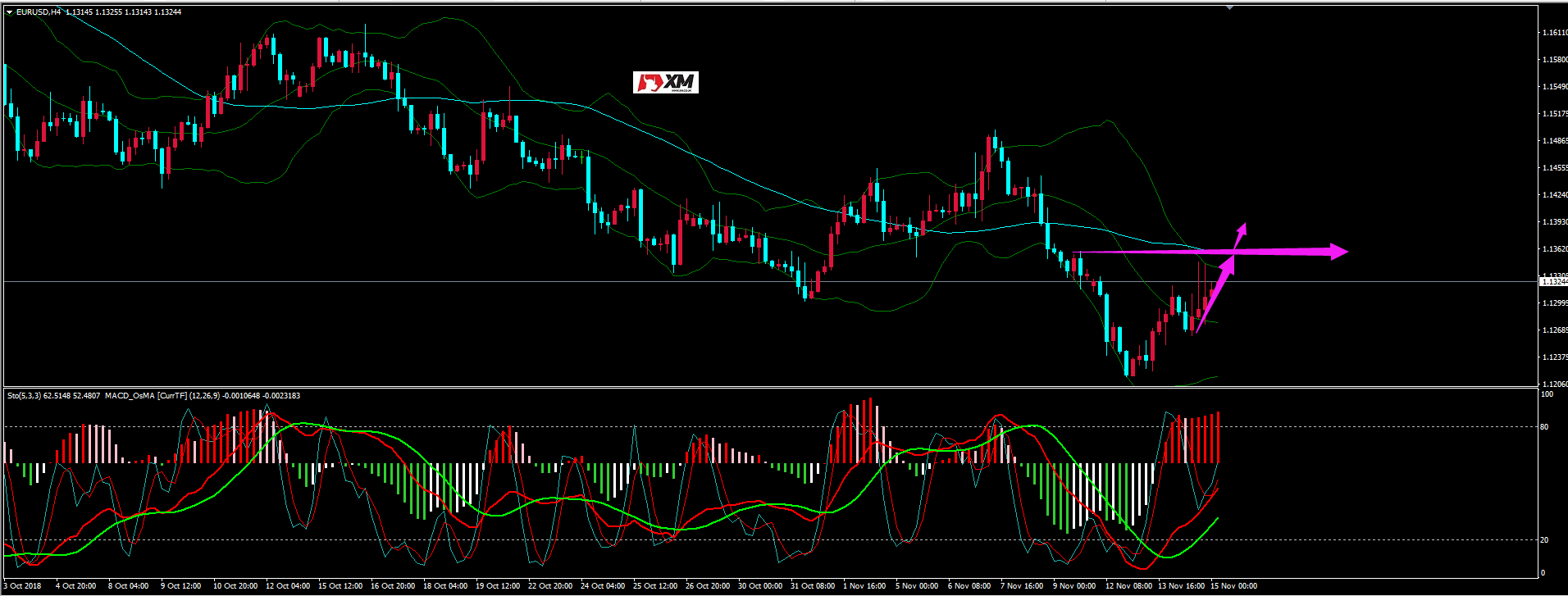Click the stochastic level 20 scale label
Screen dimensions: 1568x596
[x=1544, y=540]
